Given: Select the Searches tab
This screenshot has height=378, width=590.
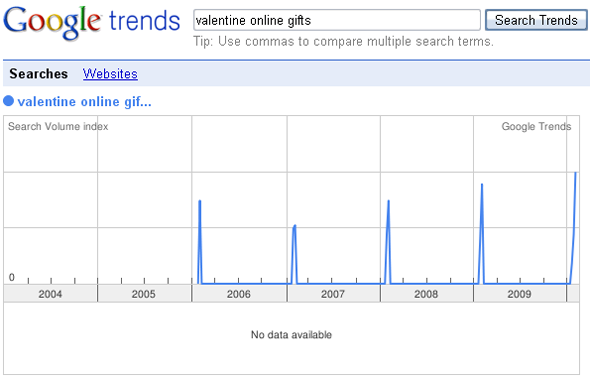Looking at the screenshot, I should pyautogui.click(x=39, y=74).
